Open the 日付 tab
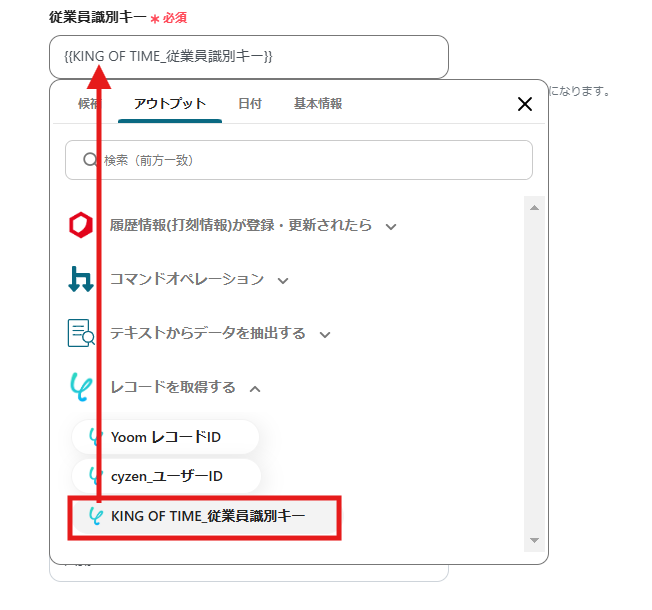Image resolution: width=652 pixels, height=610 pixels. coord(250,104)
